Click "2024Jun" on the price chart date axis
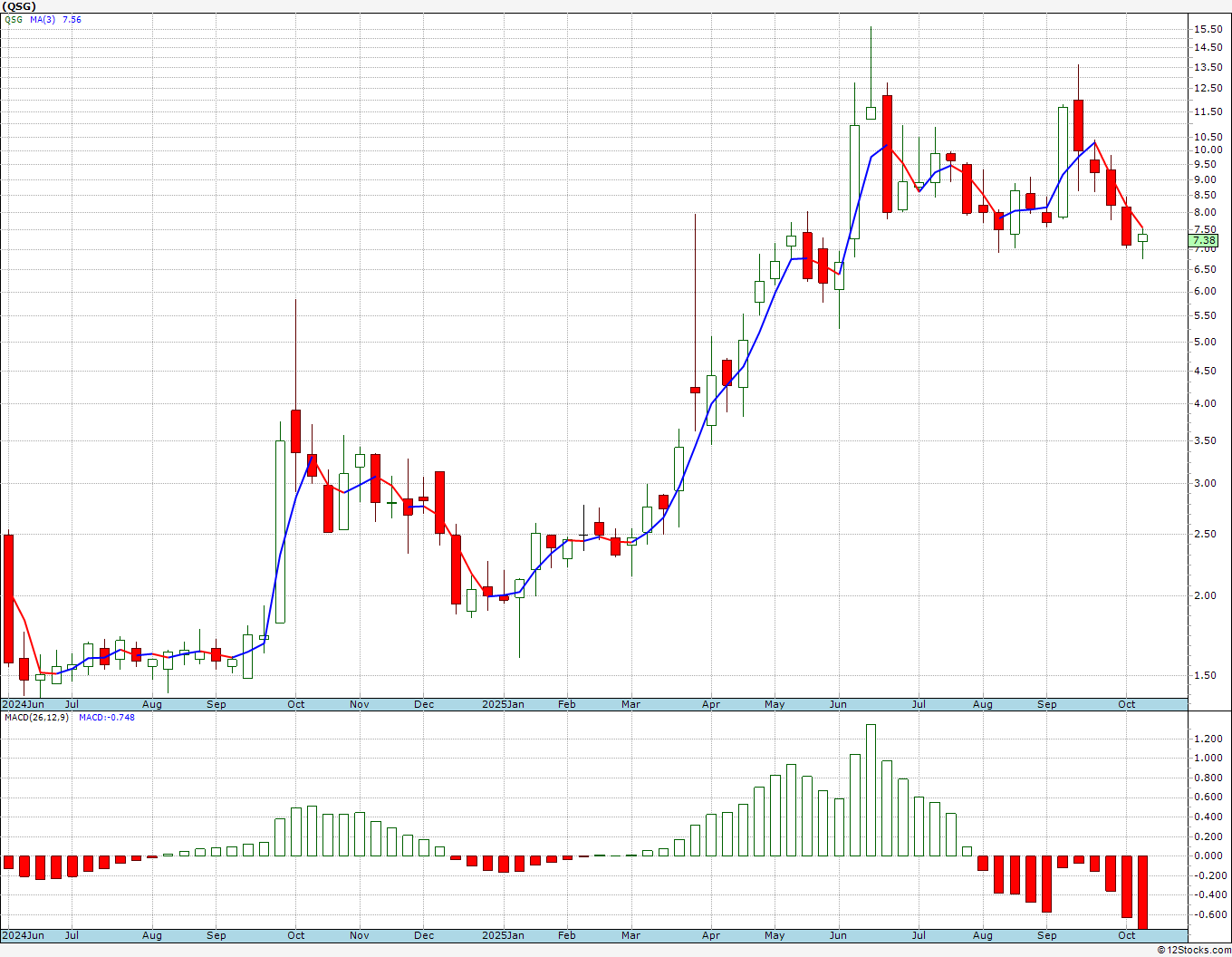The height and width of the screenshot is (957, 1232). pyautogui.click(x=23, y=704)
